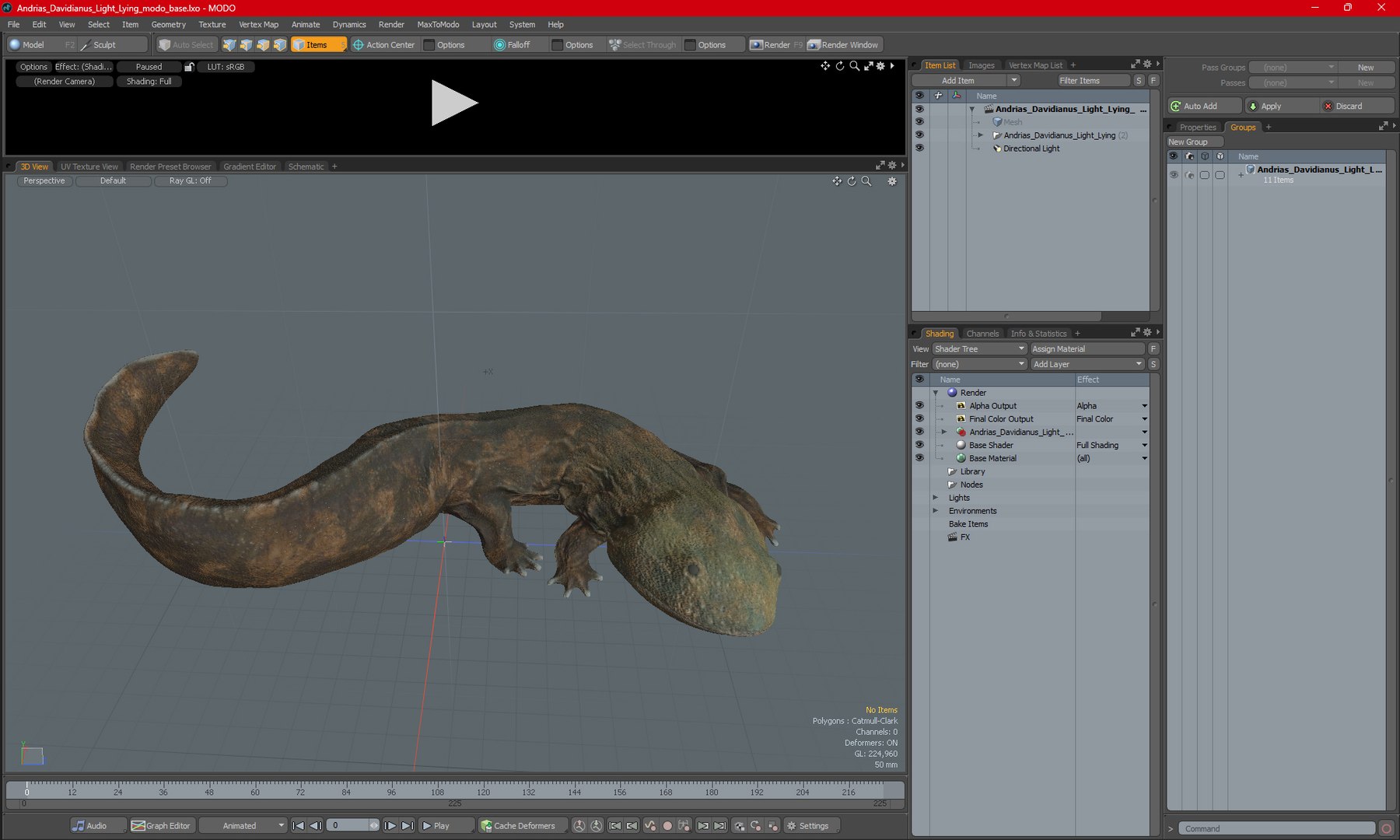The width and height of the screenshot is (1400, 840).
Task: Click the Discard button
Action: (x=1357, y=106)
